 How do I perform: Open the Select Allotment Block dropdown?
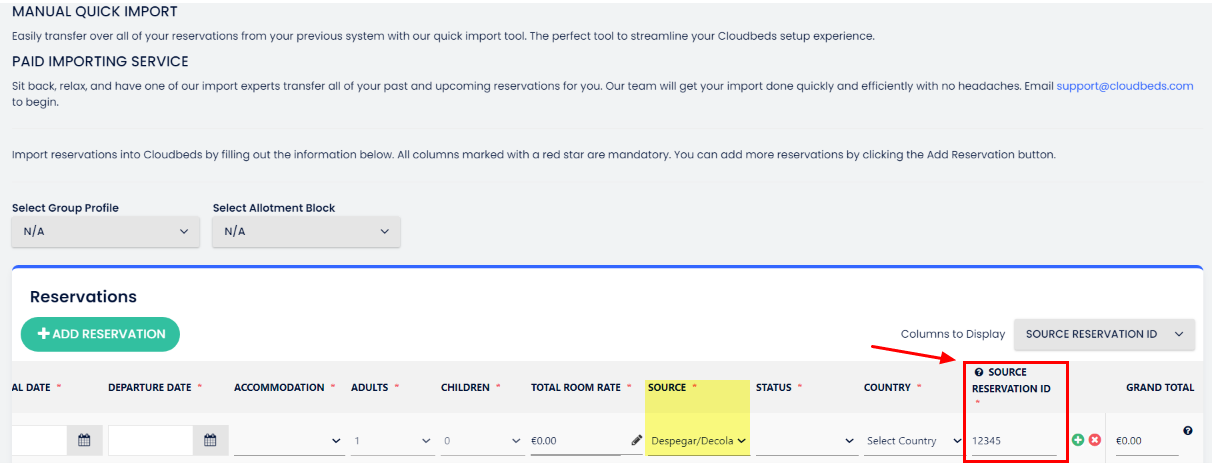(x=306, y=231)
